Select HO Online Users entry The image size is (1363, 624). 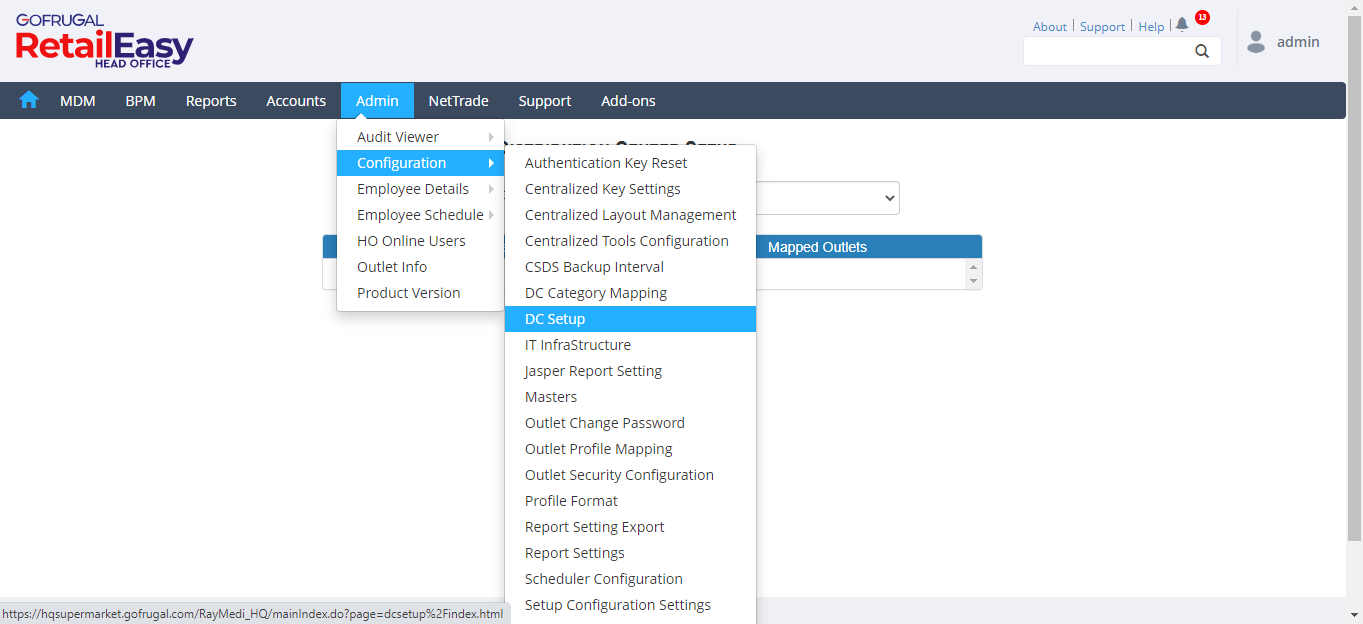tap(411, 241)
